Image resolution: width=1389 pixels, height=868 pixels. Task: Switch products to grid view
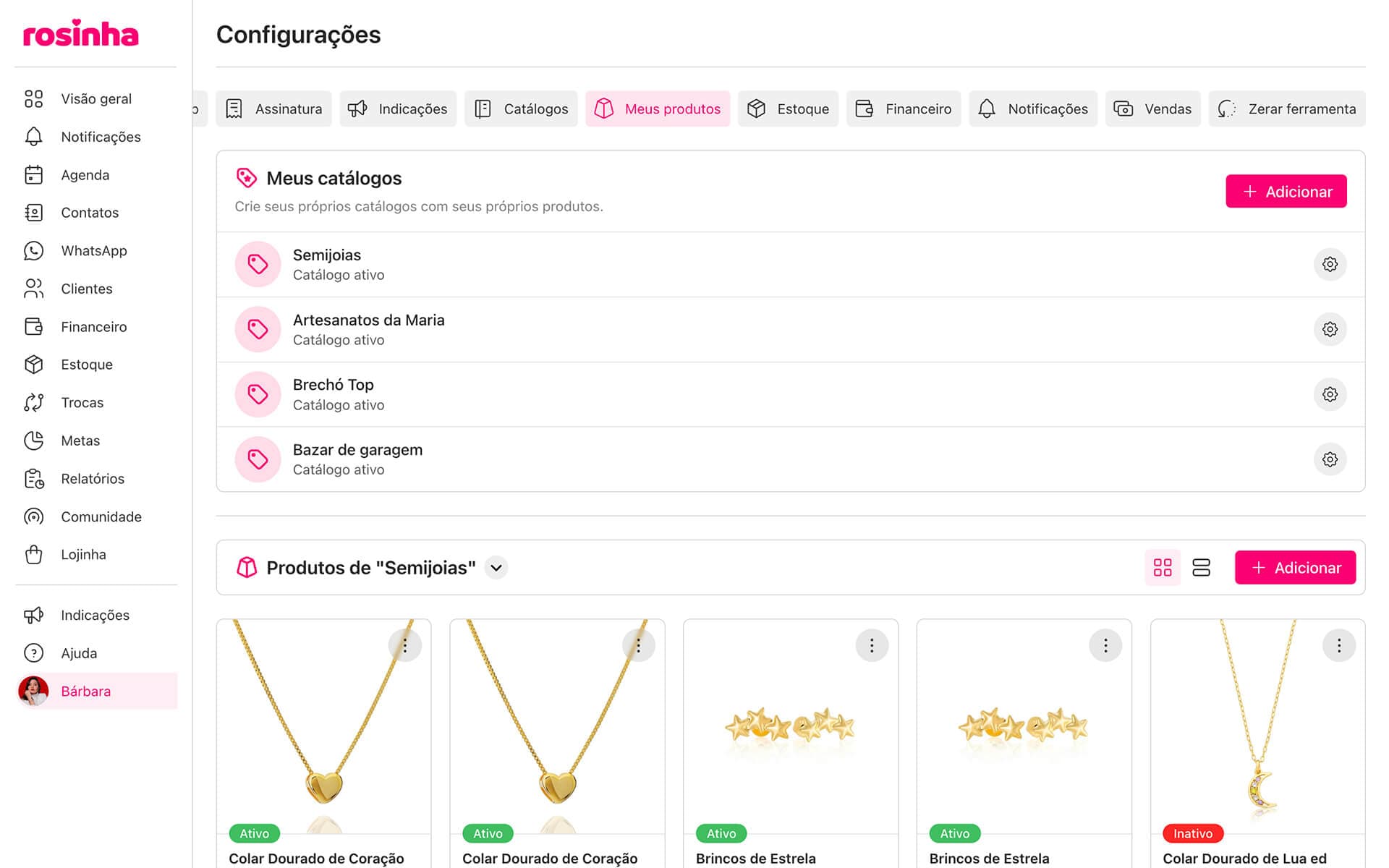tap(1162, 567)
